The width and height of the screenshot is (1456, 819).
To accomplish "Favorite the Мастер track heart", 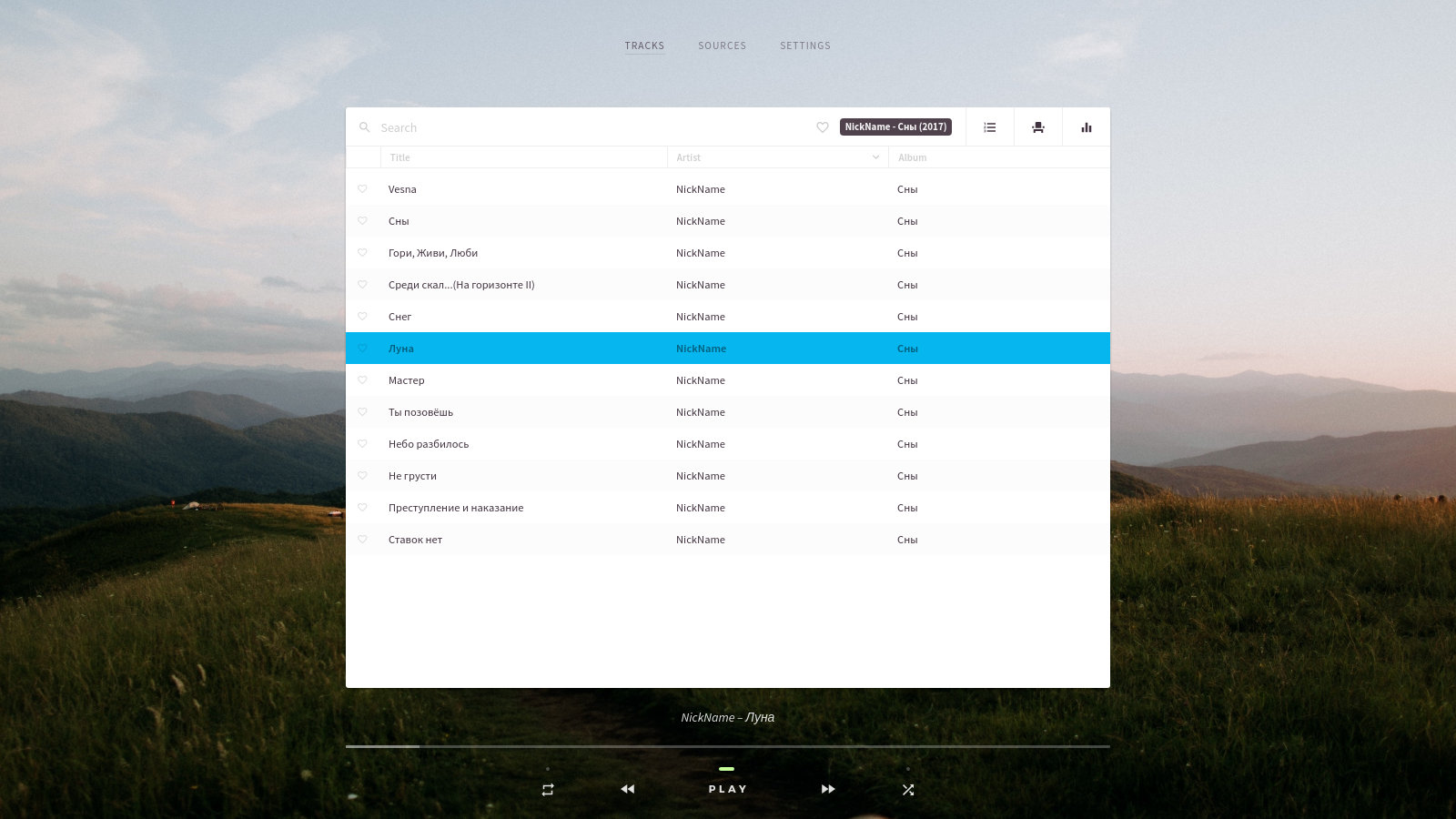I will click(362, 380).
